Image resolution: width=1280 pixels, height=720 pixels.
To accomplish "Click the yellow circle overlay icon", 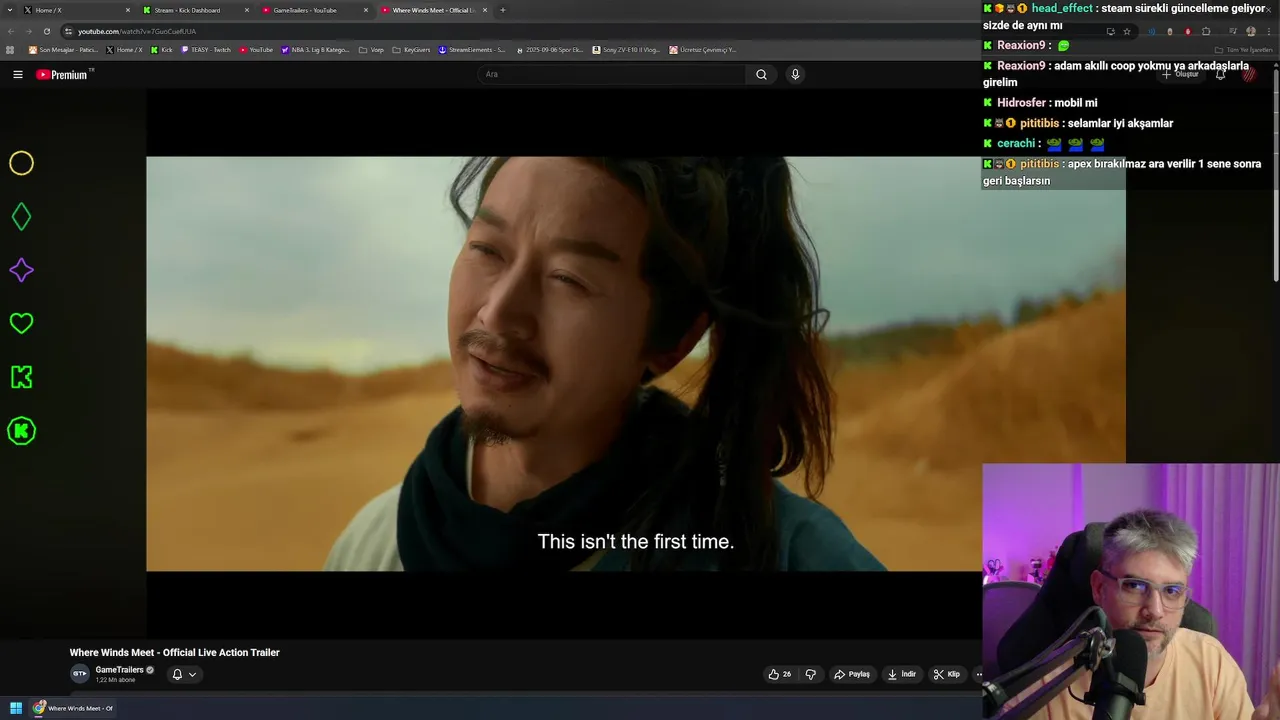I will coord(21,163).
